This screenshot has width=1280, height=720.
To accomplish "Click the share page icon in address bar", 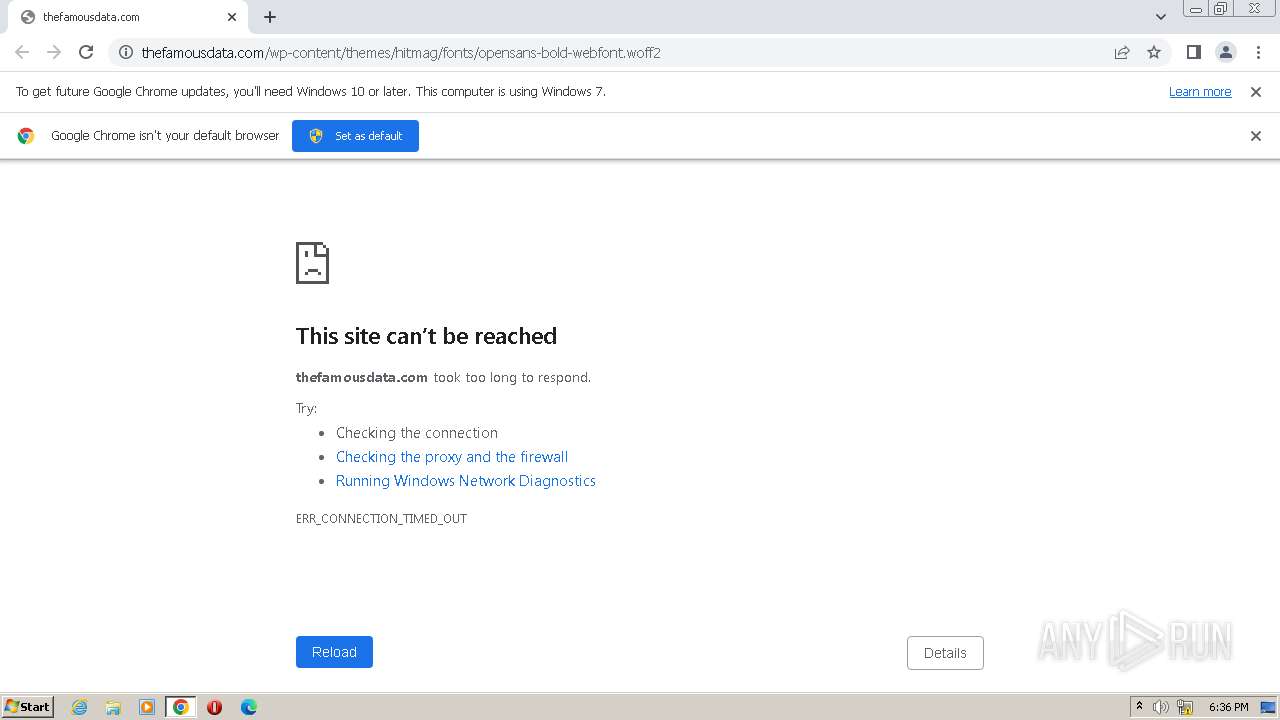I will (x=1122, y=52).
